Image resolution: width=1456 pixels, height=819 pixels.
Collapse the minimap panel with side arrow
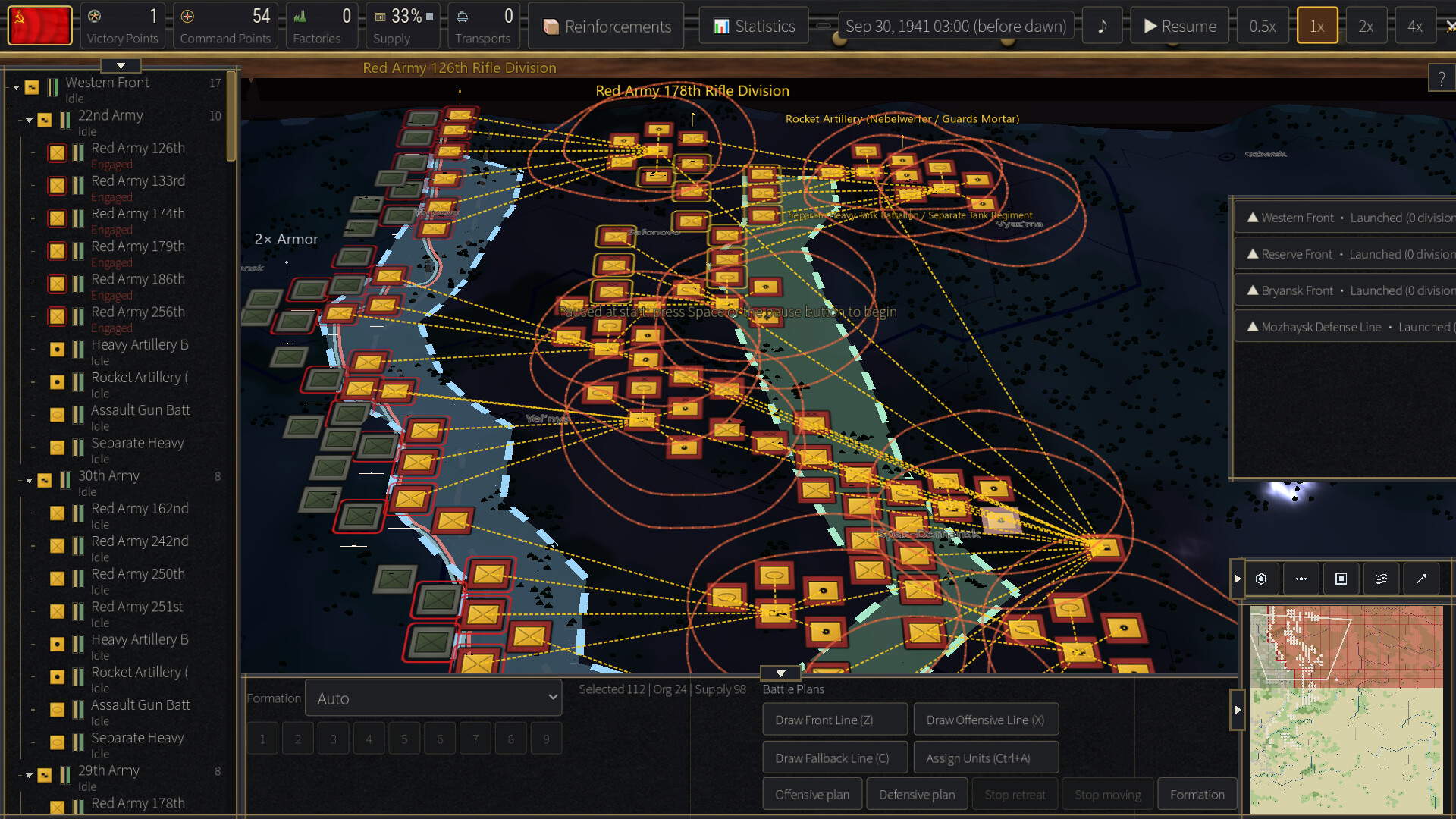(1237, 710)
